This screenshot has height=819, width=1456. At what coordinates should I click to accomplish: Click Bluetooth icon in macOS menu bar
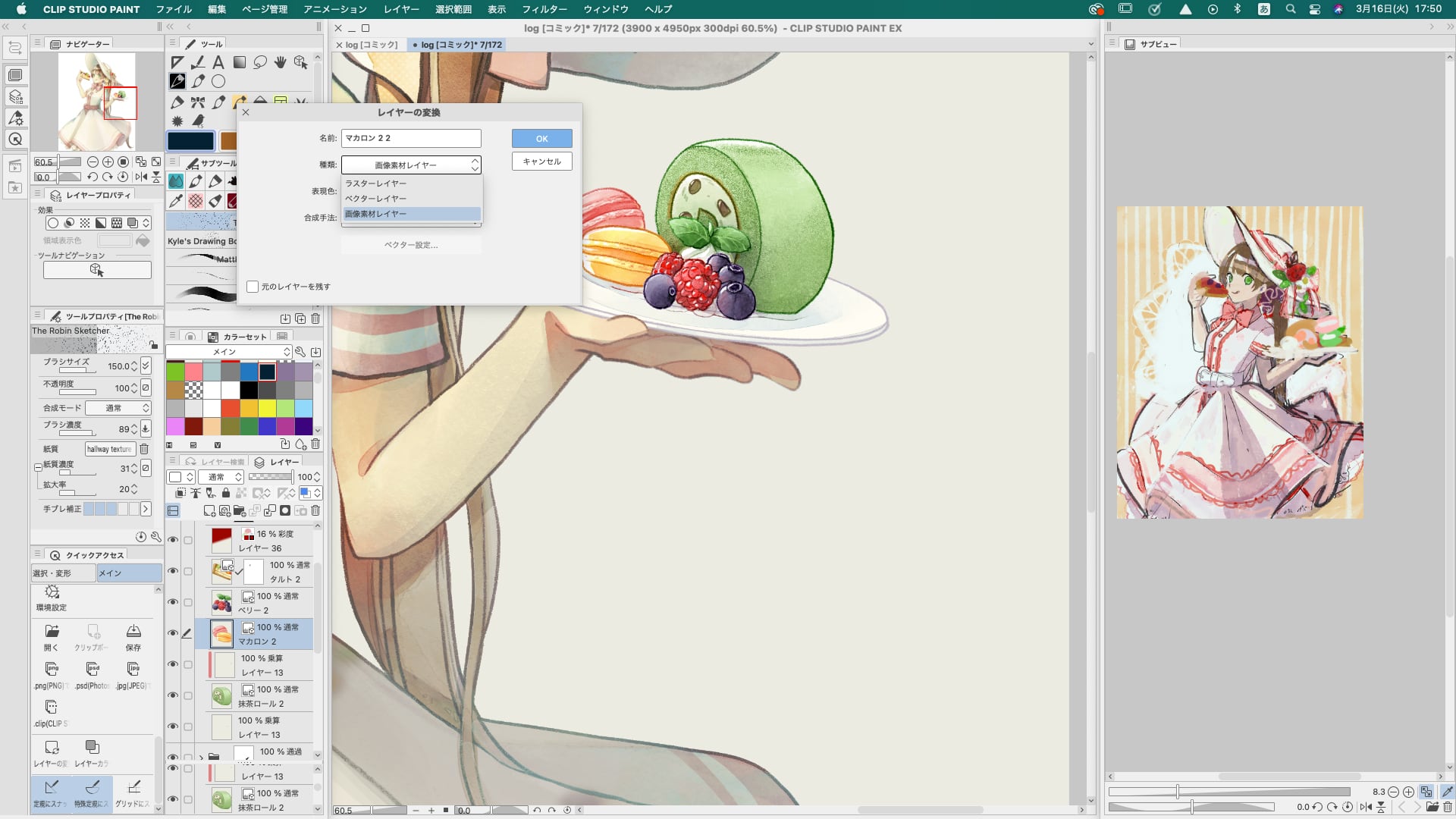click(1237, 9)
